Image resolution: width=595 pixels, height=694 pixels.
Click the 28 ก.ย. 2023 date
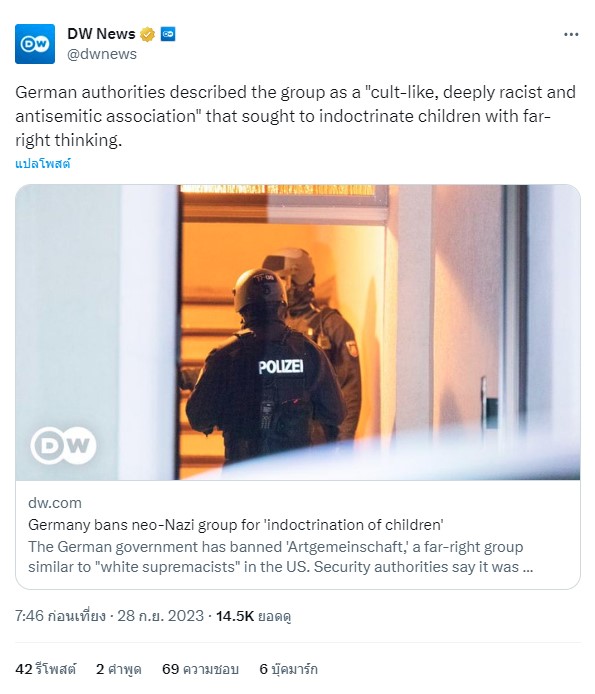[x=160, y=616]
